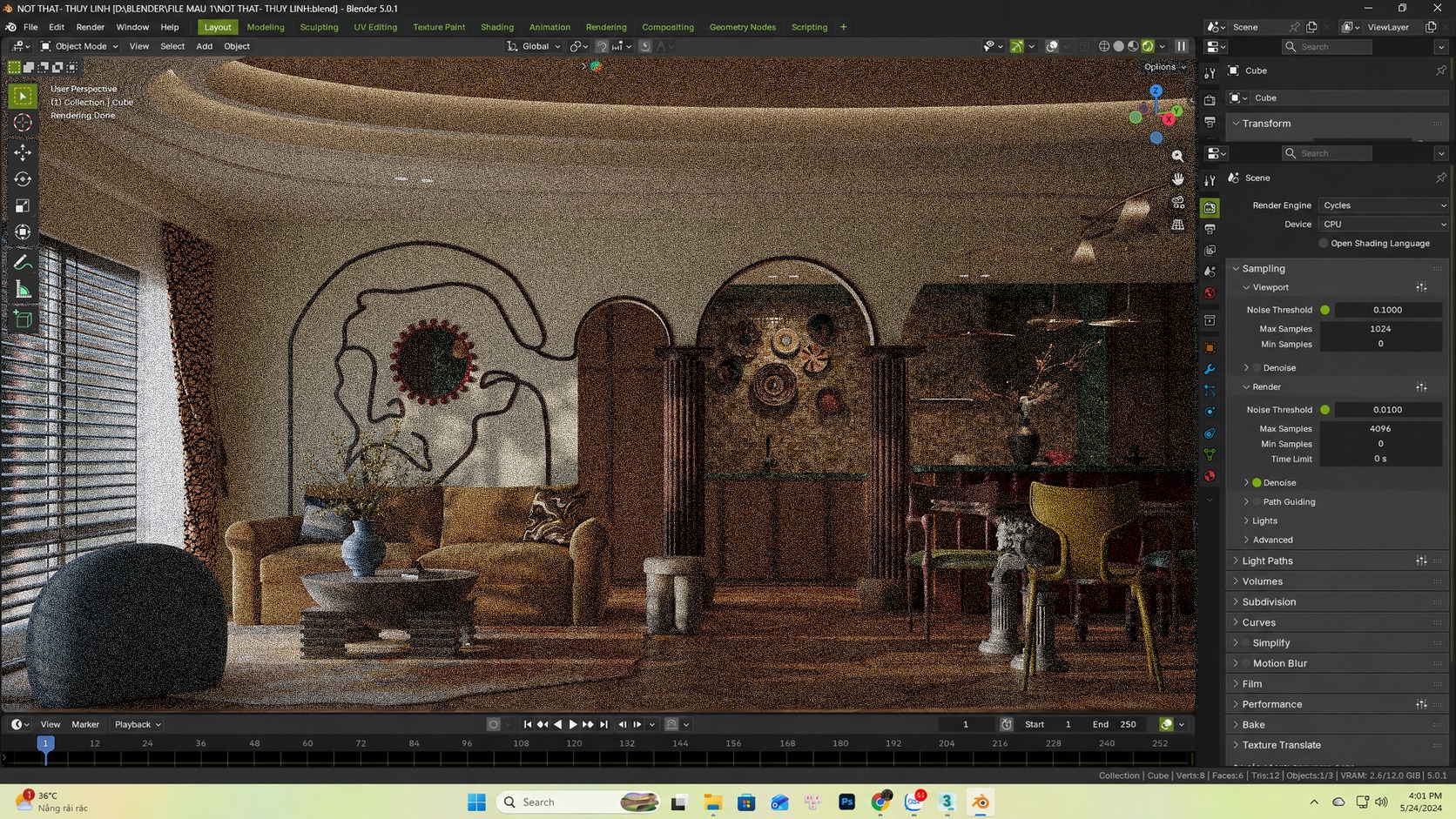The width and height of the screenshot is (1456, 819).
Task: Open Blender from the Windows taskbar
Action: (x=981, y=802)
